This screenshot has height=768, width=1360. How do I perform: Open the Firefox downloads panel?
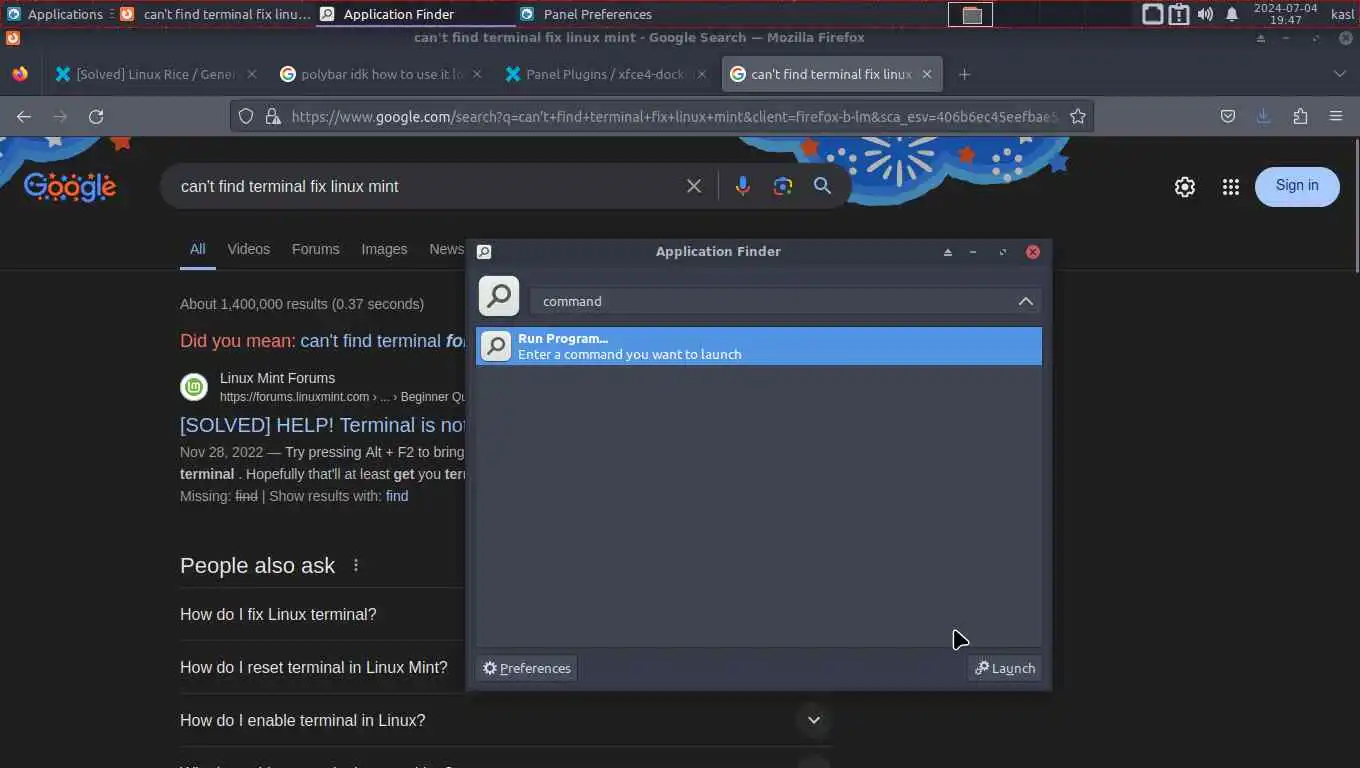coord(1264,117)
